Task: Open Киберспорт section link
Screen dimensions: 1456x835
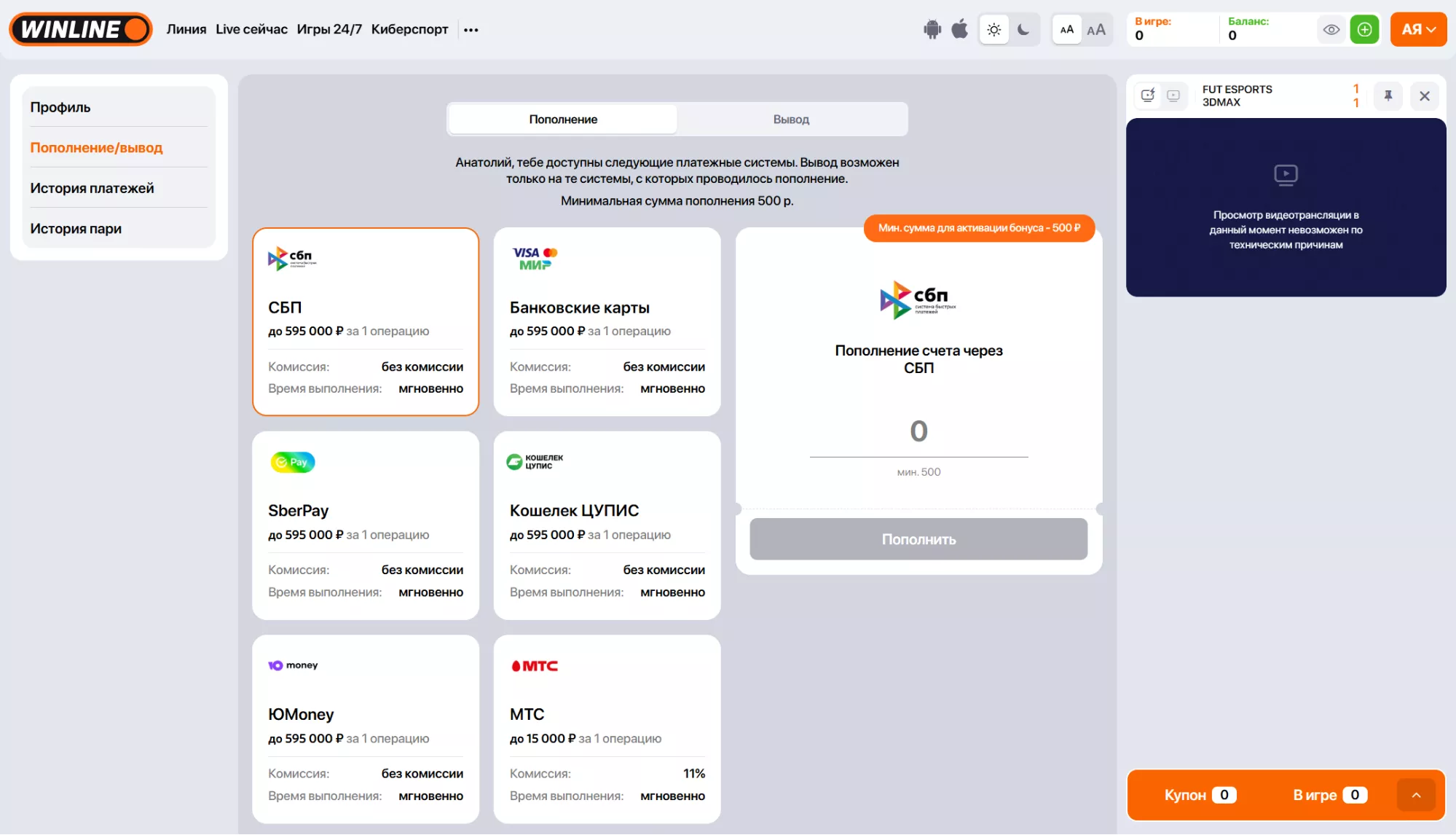Action: [409, 30]
